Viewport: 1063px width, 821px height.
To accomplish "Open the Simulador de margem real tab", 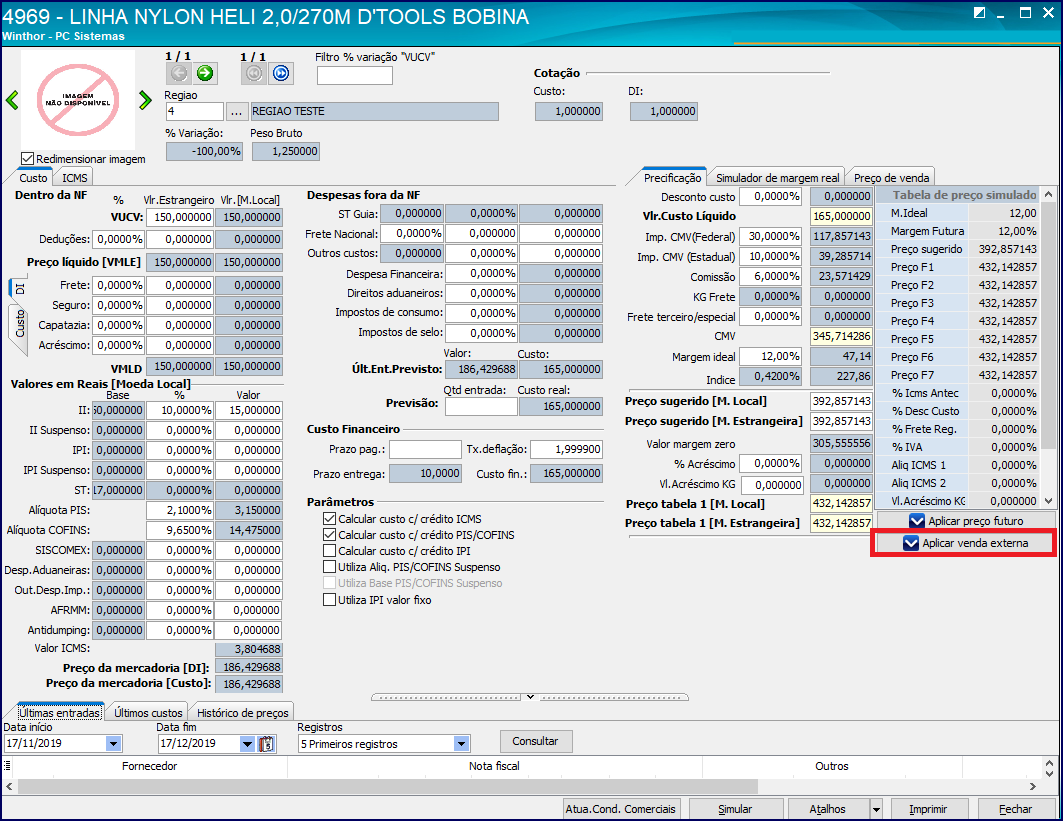I will (778, 178).
